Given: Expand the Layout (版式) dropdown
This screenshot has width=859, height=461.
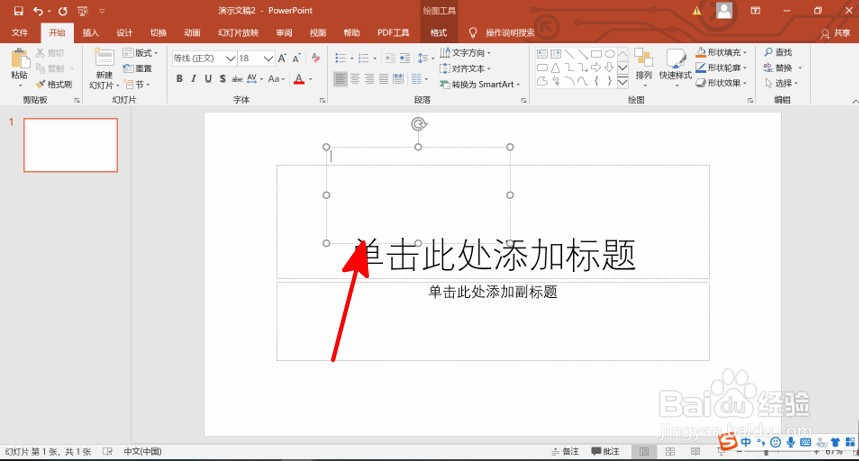Looking at the screenshot, I should pyautogui.click(x=140, y=53).
